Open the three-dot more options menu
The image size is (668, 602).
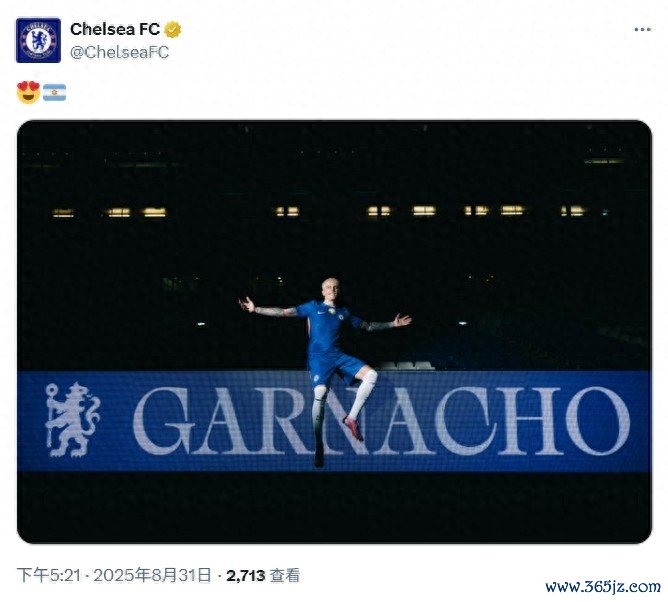click(x=642, y=29)
